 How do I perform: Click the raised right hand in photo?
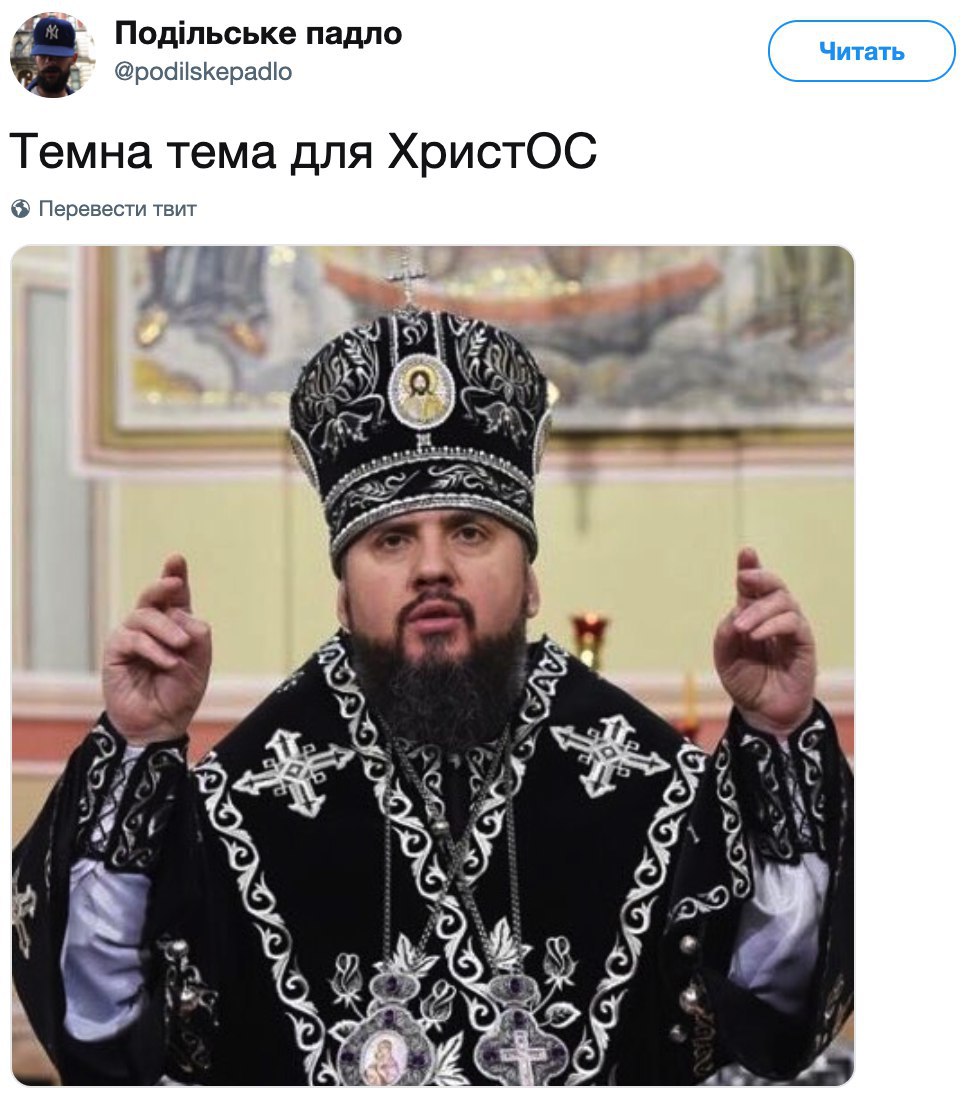pos(765,643)
